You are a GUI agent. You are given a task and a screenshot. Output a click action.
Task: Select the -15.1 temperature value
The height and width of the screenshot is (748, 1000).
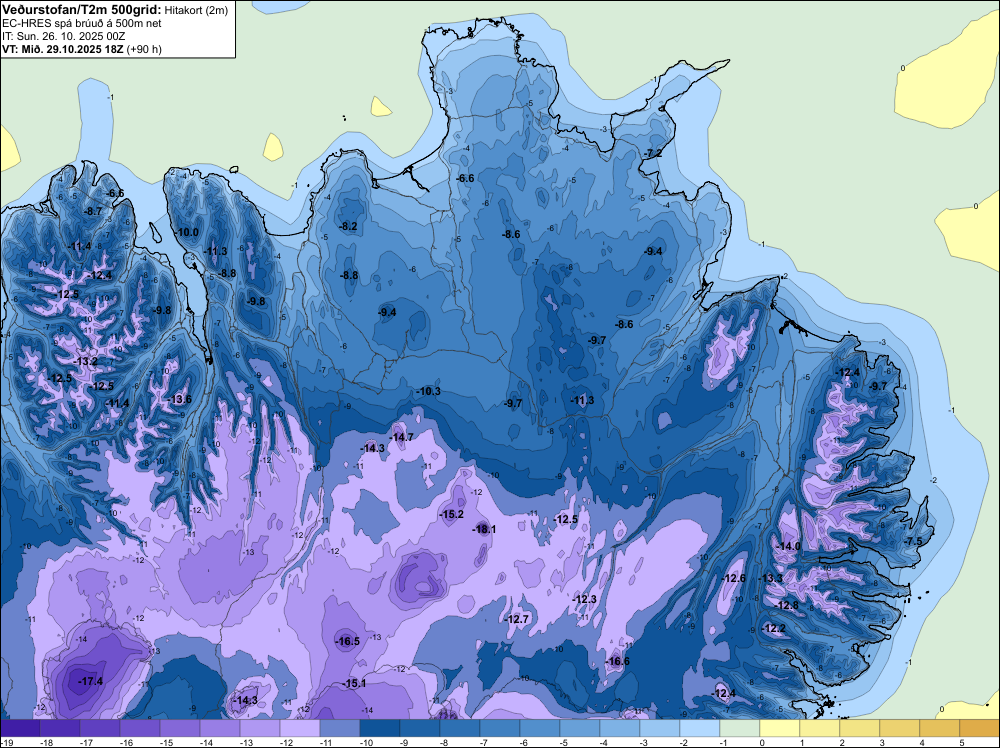click(354, 684)
